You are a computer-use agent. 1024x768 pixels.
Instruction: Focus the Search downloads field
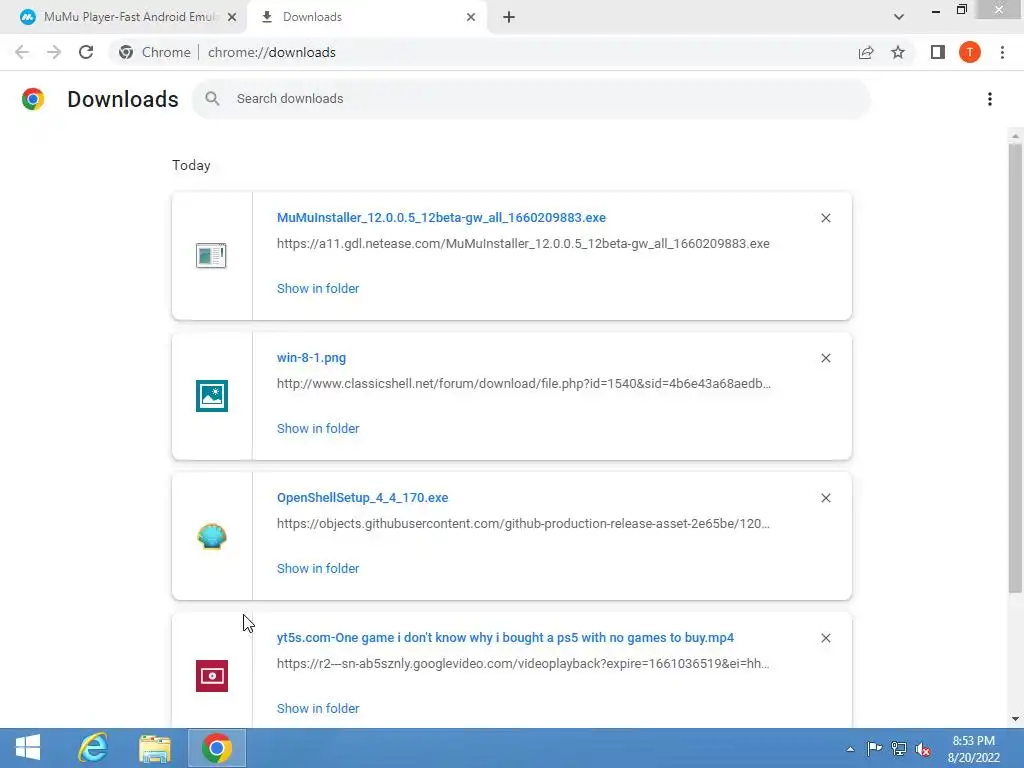click(531, 99)
